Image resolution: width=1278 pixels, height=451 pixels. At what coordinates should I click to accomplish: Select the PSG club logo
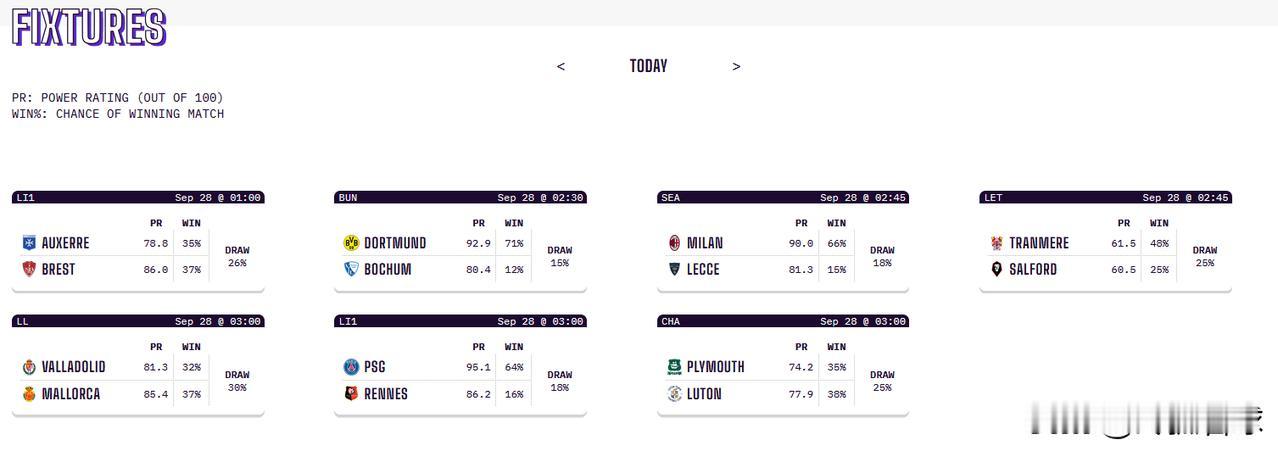pos(351,367)
